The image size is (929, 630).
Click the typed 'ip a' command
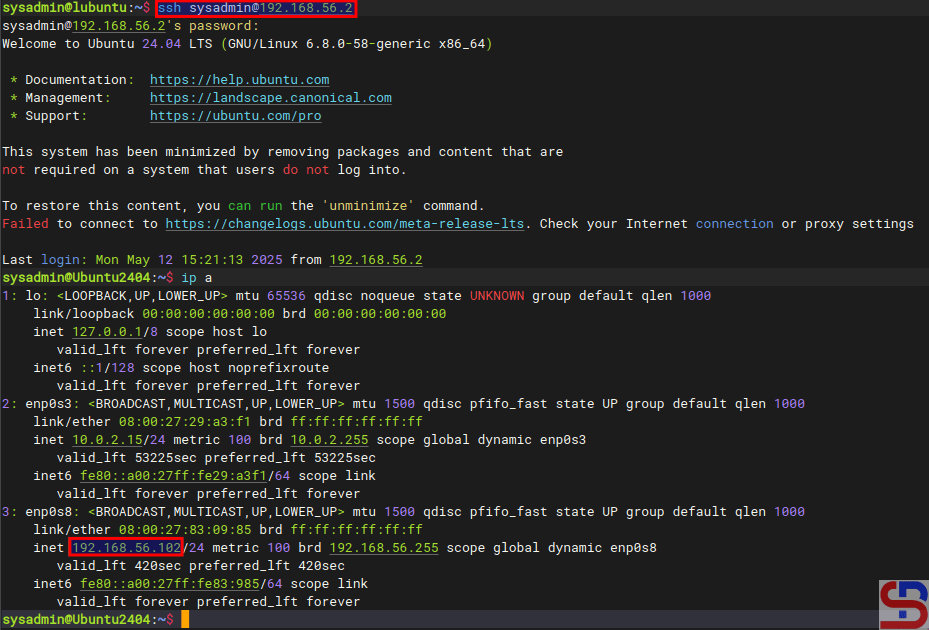click(200, 278)
